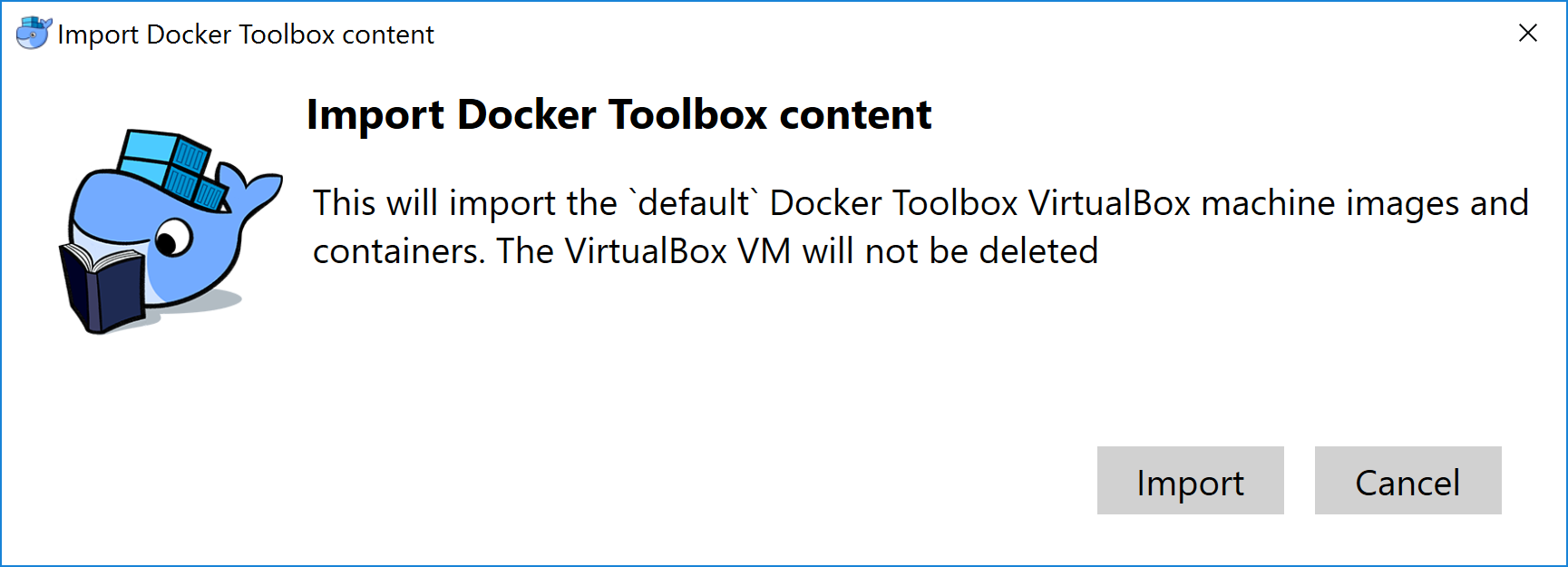Click the small Docker whale icon in title bar
Image resolution: width=1568 pixels, height=567 pixels.
coord(34,34)
